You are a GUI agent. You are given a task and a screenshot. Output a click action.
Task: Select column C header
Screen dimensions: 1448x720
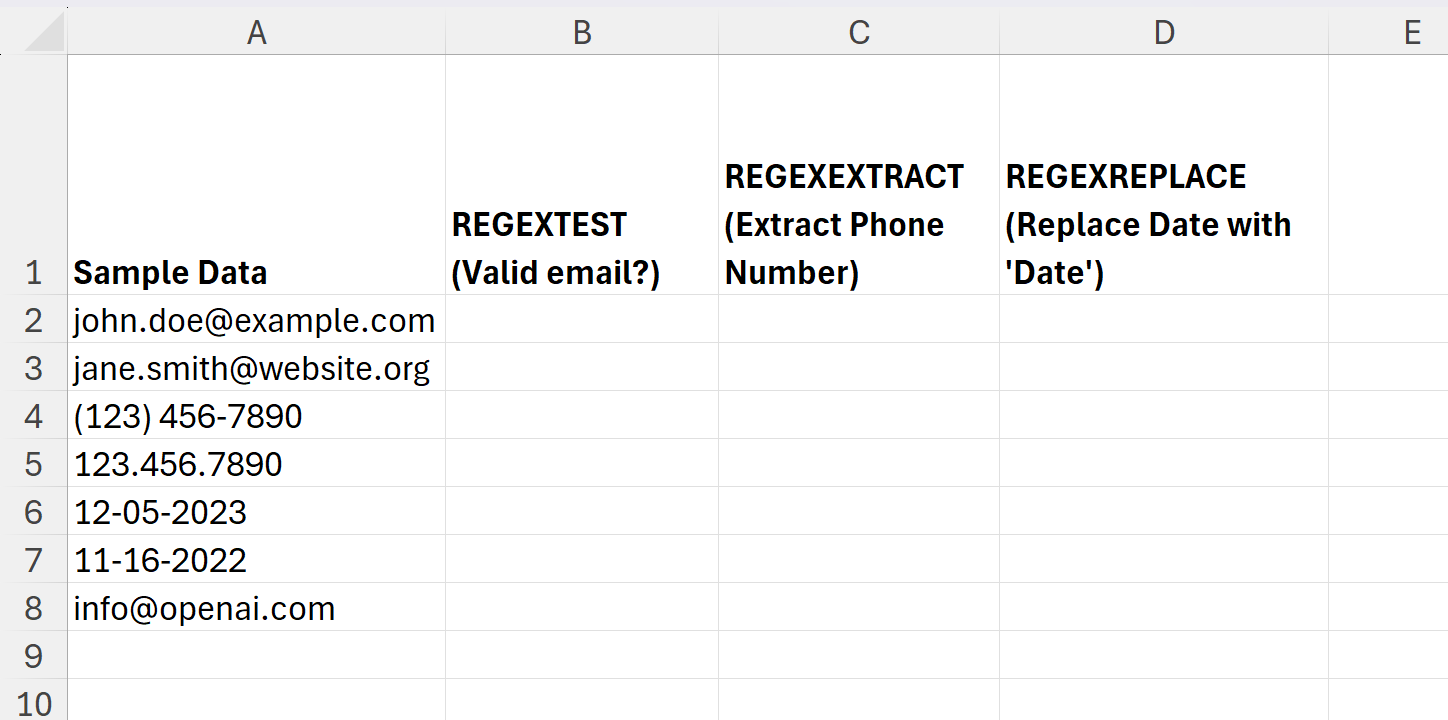pyautogui.click(x=859, y=33)
